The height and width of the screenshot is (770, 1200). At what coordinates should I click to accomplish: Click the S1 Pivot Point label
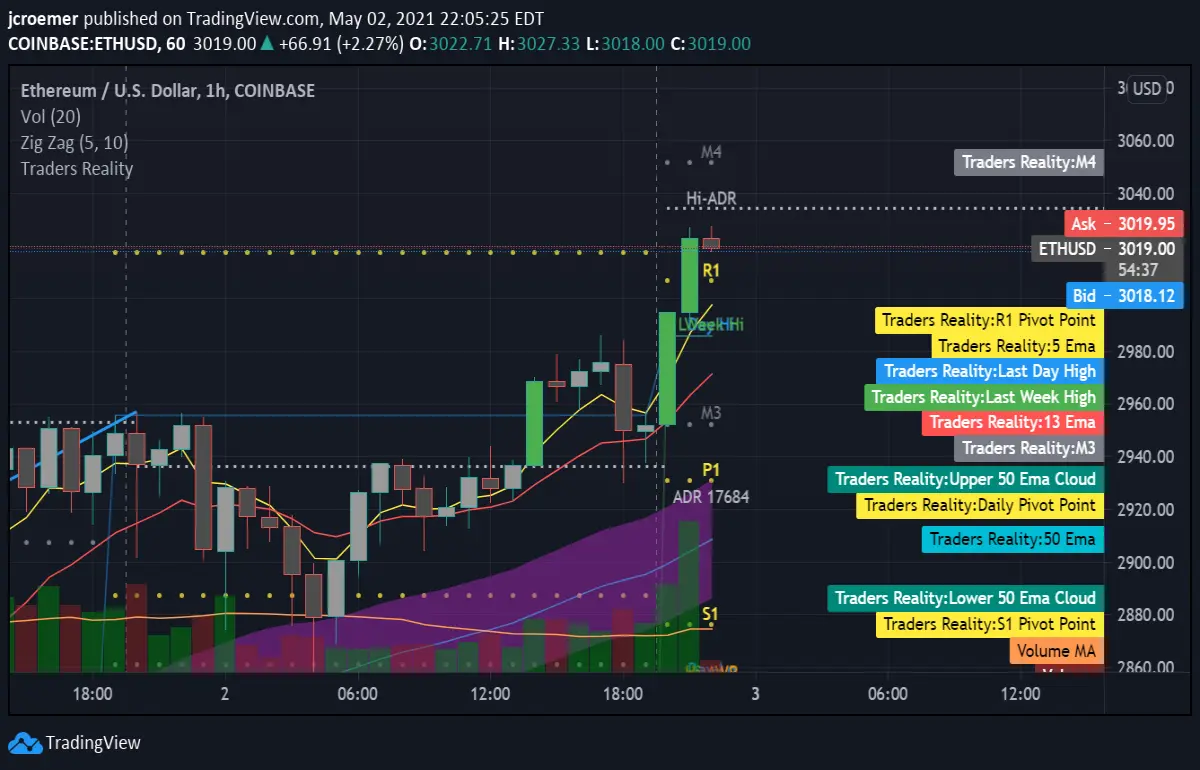pos(990,624)
